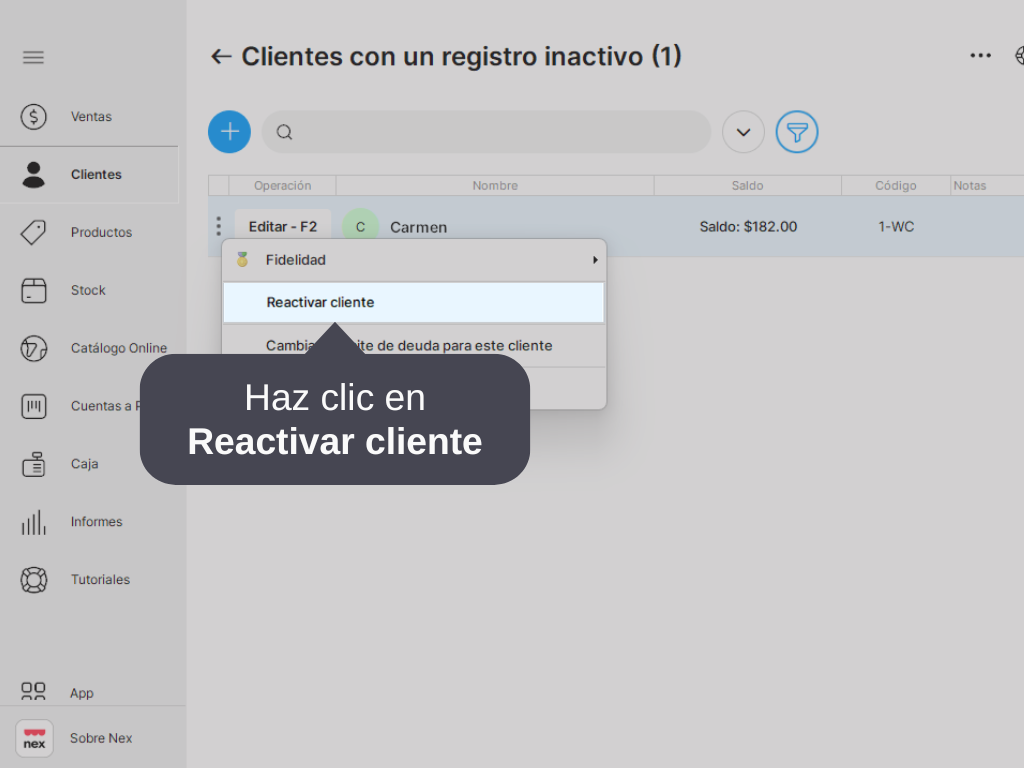The width and height of the screenshot is (1024, 768).
Task: Open Caja in the sidebar
Action: click(85, 464)
